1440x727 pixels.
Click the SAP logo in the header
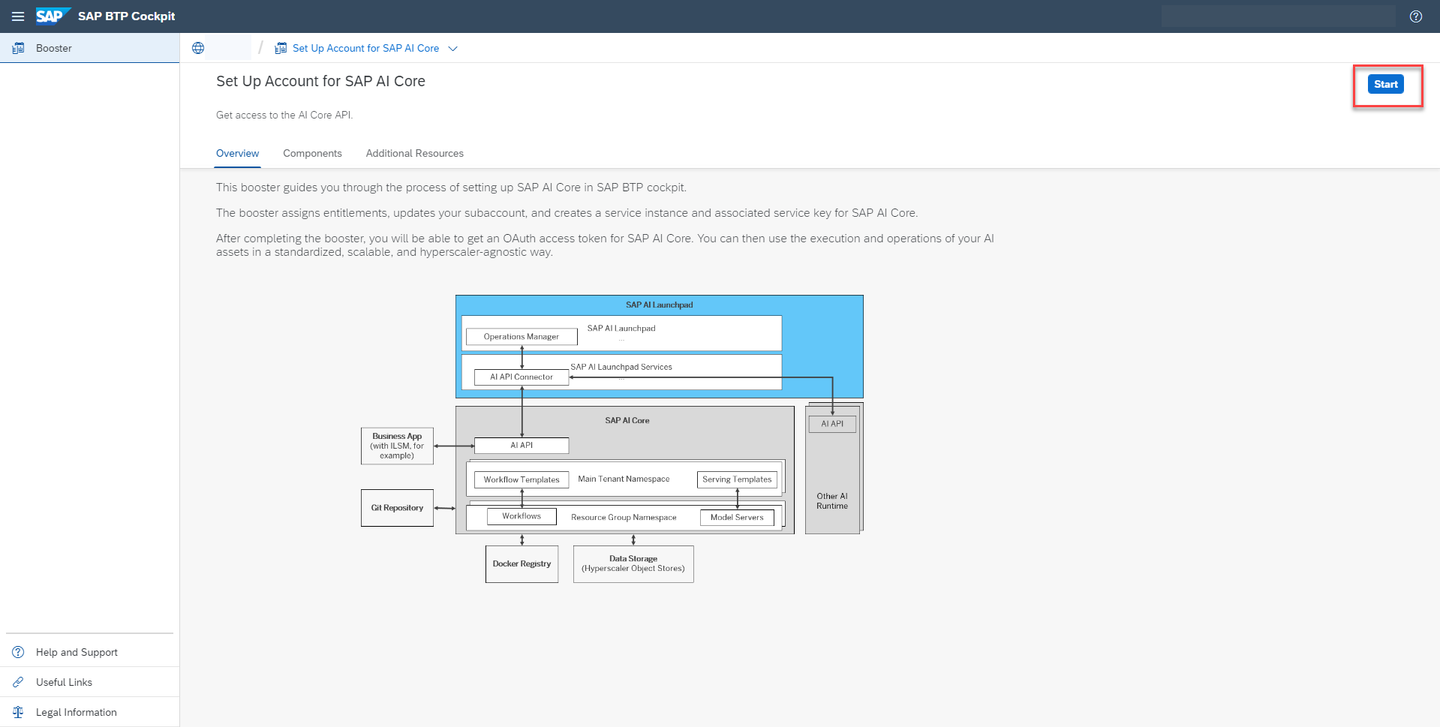(x=52, y=16)
